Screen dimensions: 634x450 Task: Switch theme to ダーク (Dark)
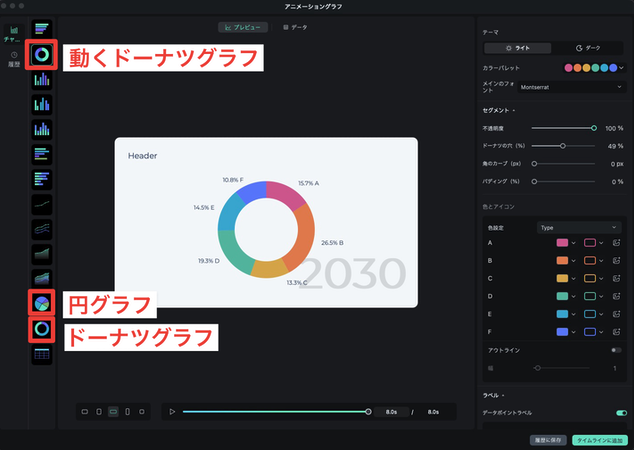coord(588,48)
